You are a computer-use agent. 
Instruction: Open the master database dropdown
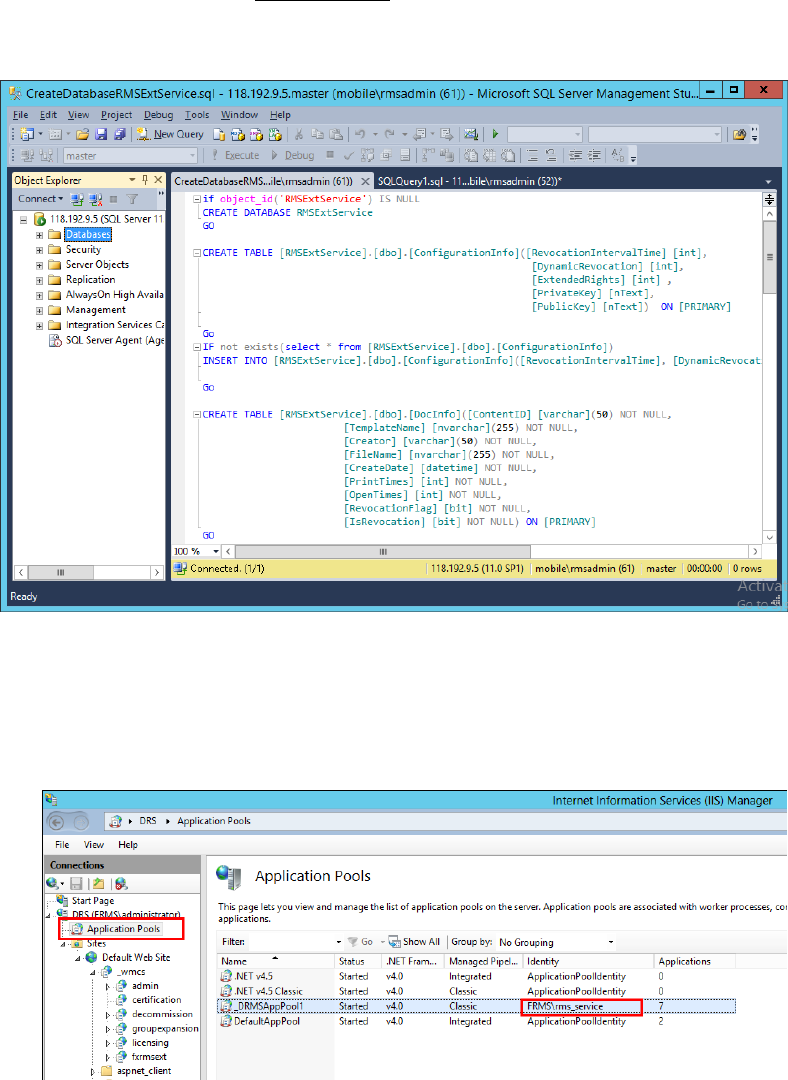(x=193, y=155)
